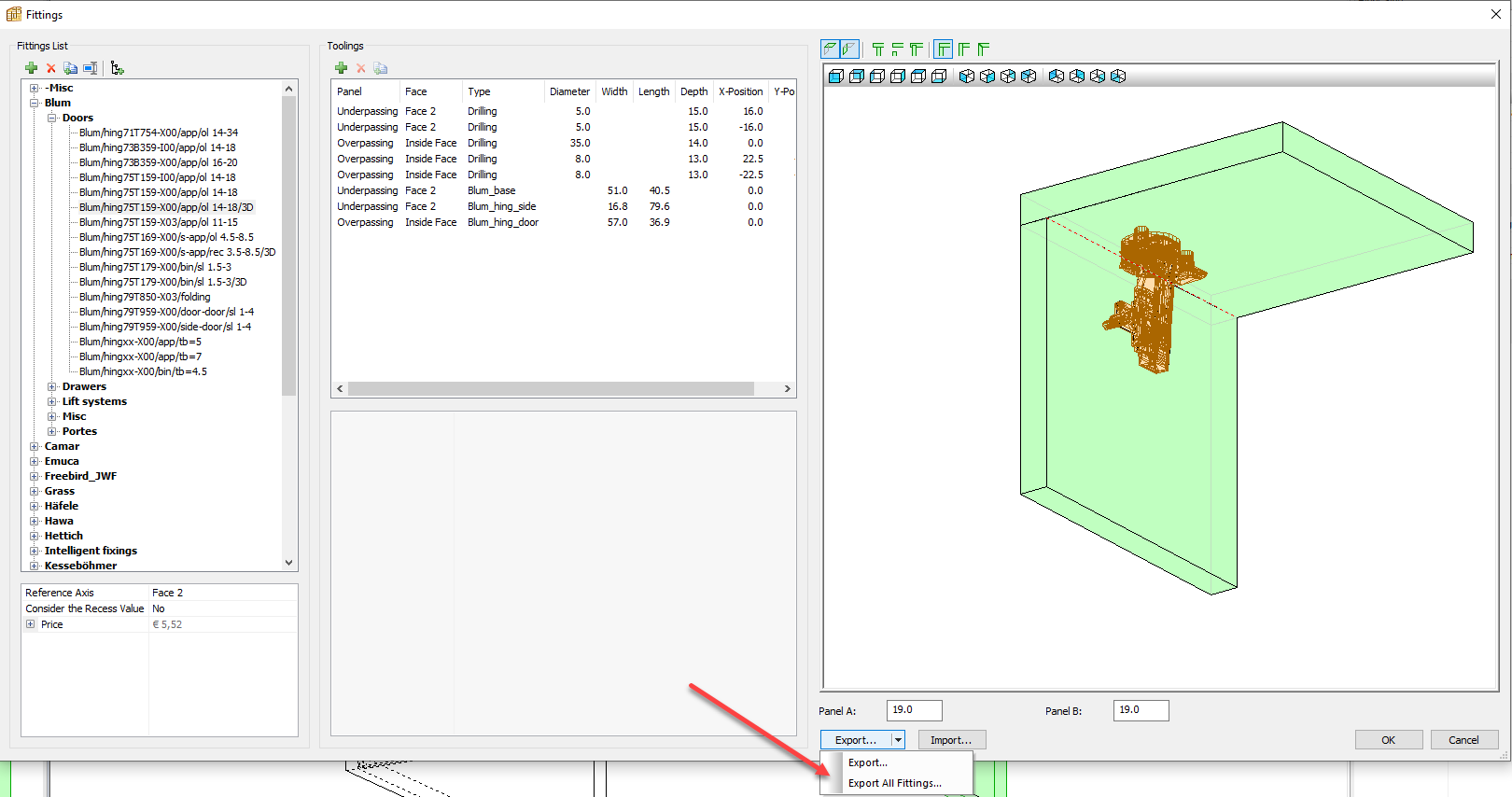Switch to bottom-face cube view

(939, 77)
